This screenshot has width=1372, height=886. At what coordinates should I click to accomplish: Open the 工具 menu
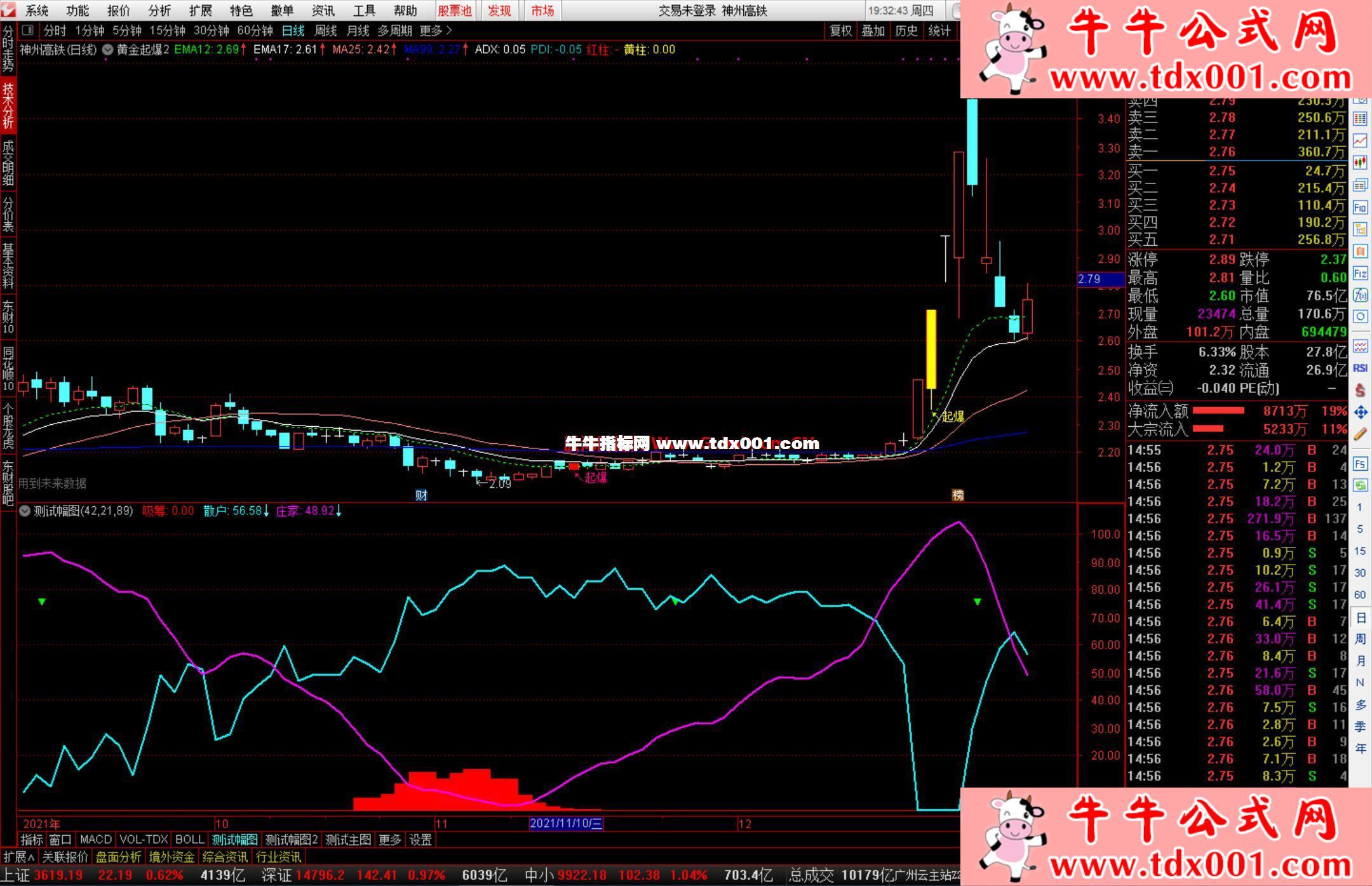[x=364, y=11]
